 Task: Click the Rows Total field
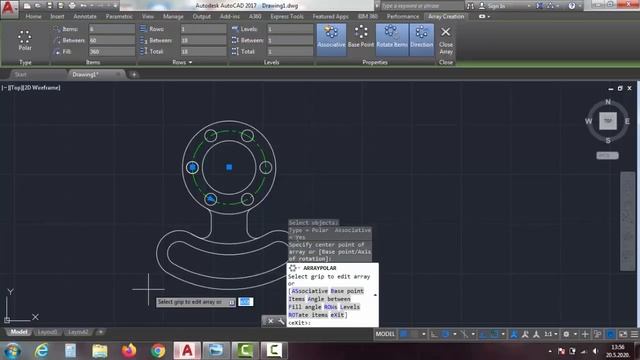click(203, 51)
